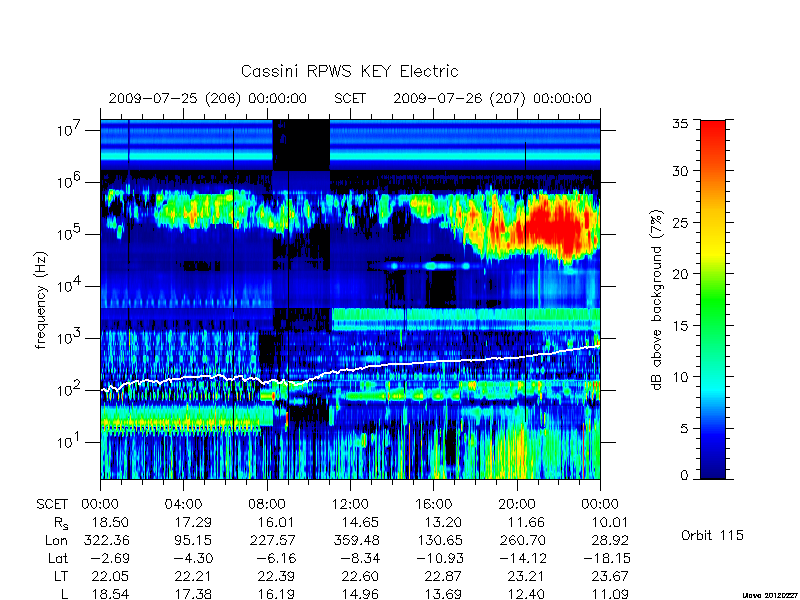
Task: Click the LT row header
Action: (61, 576)
